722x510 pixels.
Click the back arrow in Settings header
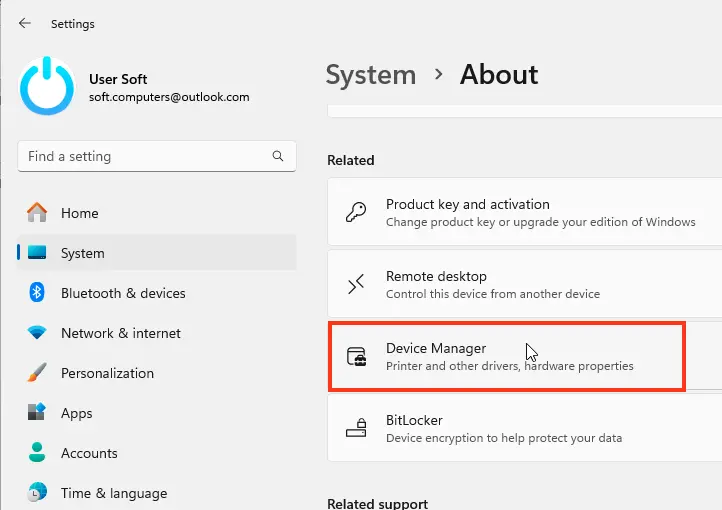[x=24, y=23]
